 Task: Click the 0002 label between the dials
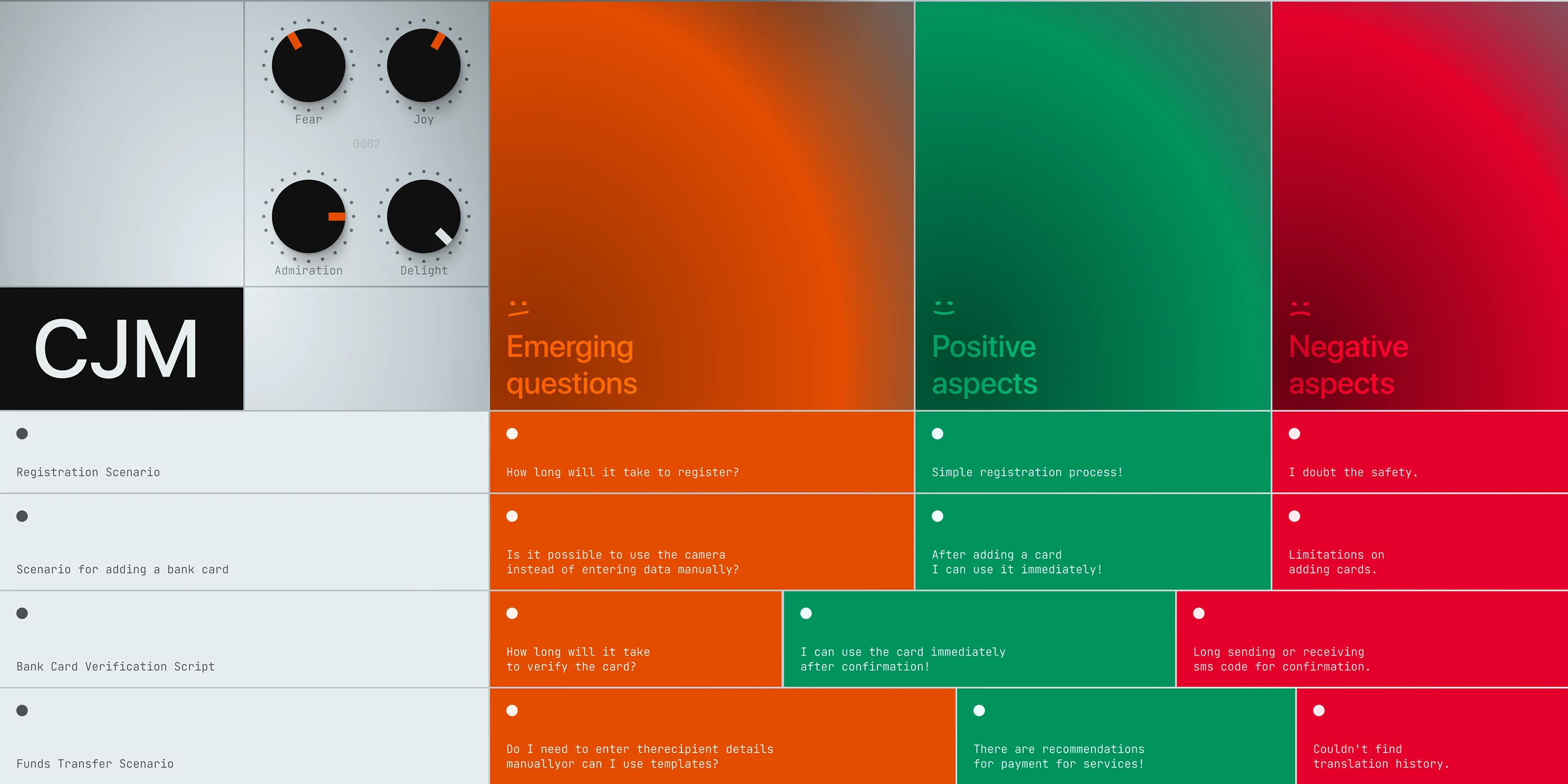366,144
